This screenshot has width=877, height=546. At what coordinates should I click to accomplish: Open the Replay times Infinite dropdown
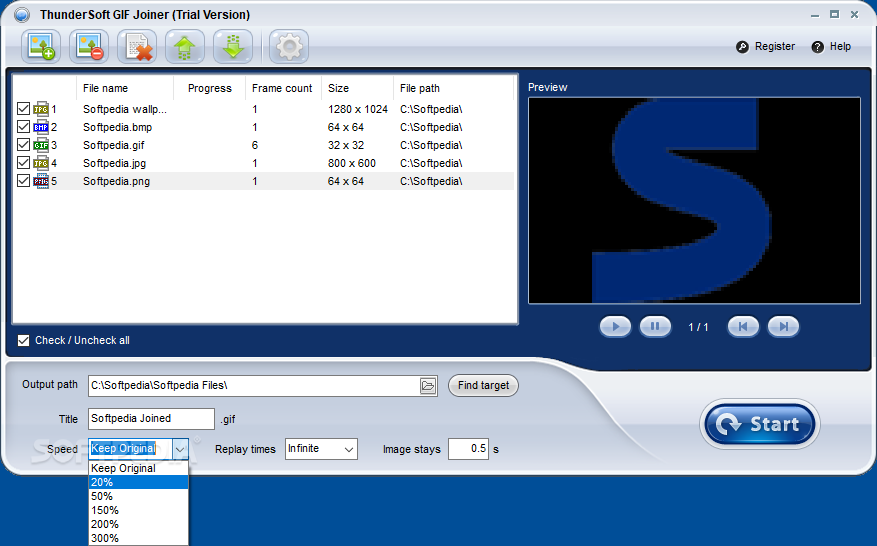[321, 449]
